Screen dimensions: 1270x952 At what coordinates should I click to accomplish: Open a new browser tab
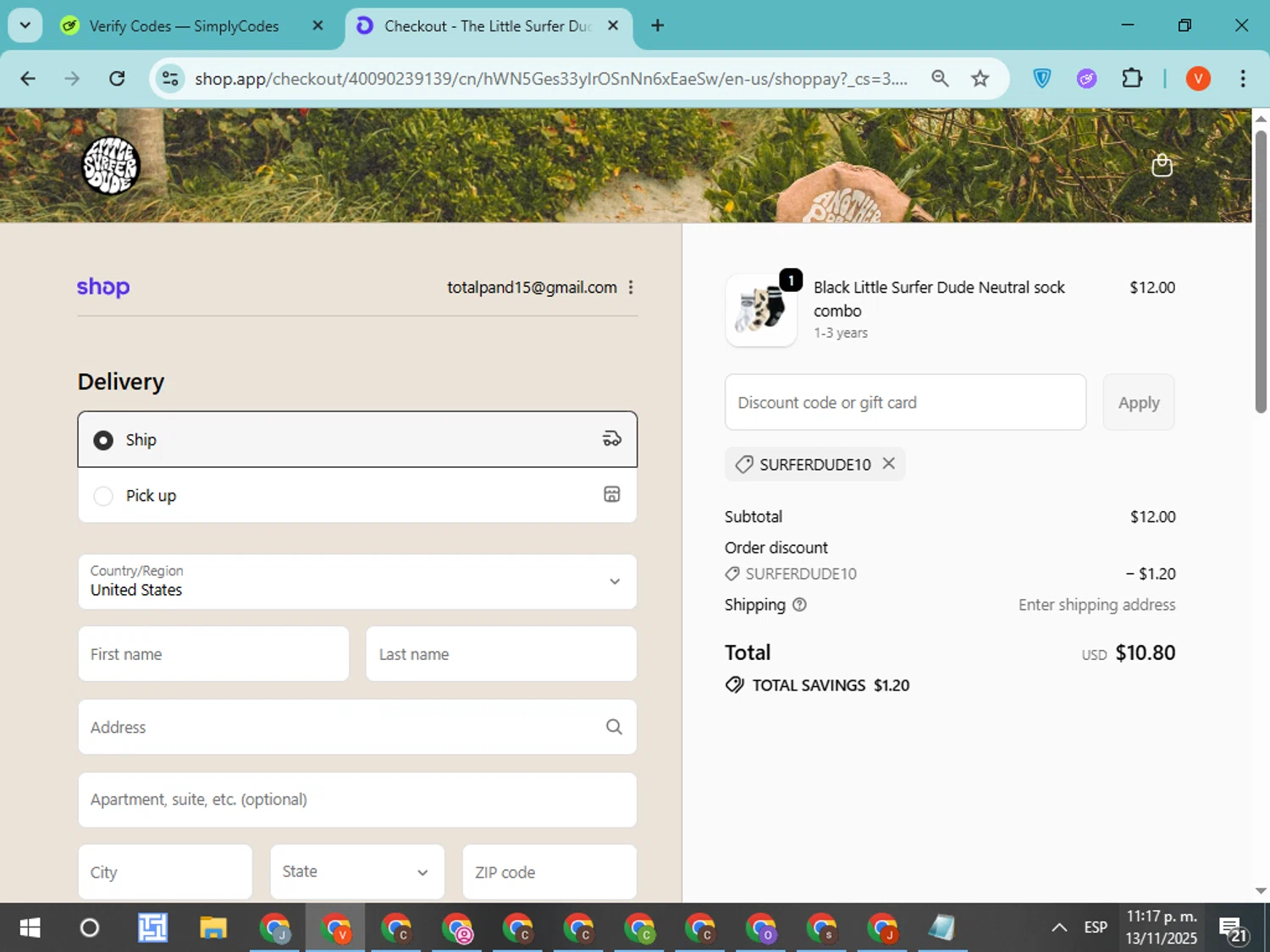click(658, 25)
